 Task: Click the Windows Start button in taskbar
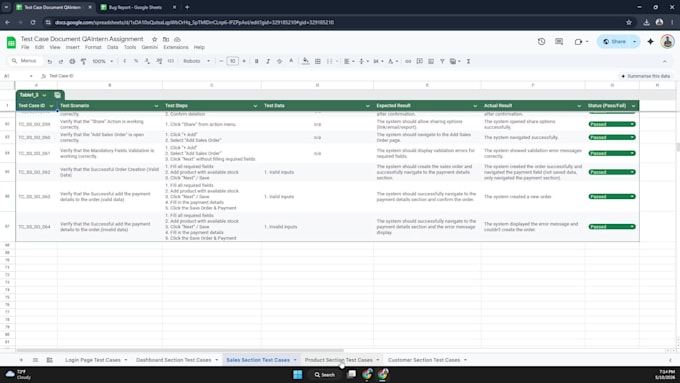298,375
